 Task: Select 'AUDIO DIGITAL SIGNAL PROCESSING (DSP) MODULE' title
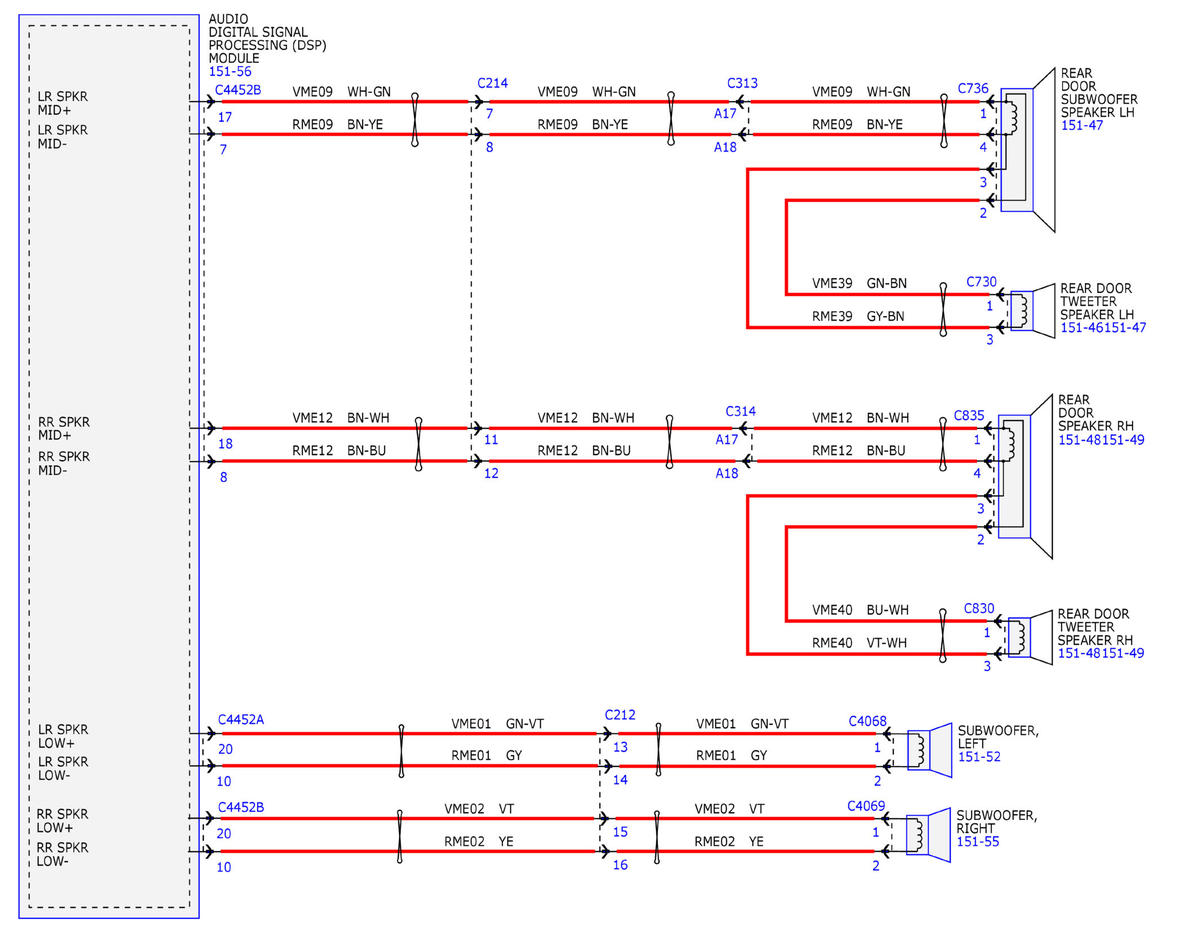pyautogui.click(x=268, y=39)
